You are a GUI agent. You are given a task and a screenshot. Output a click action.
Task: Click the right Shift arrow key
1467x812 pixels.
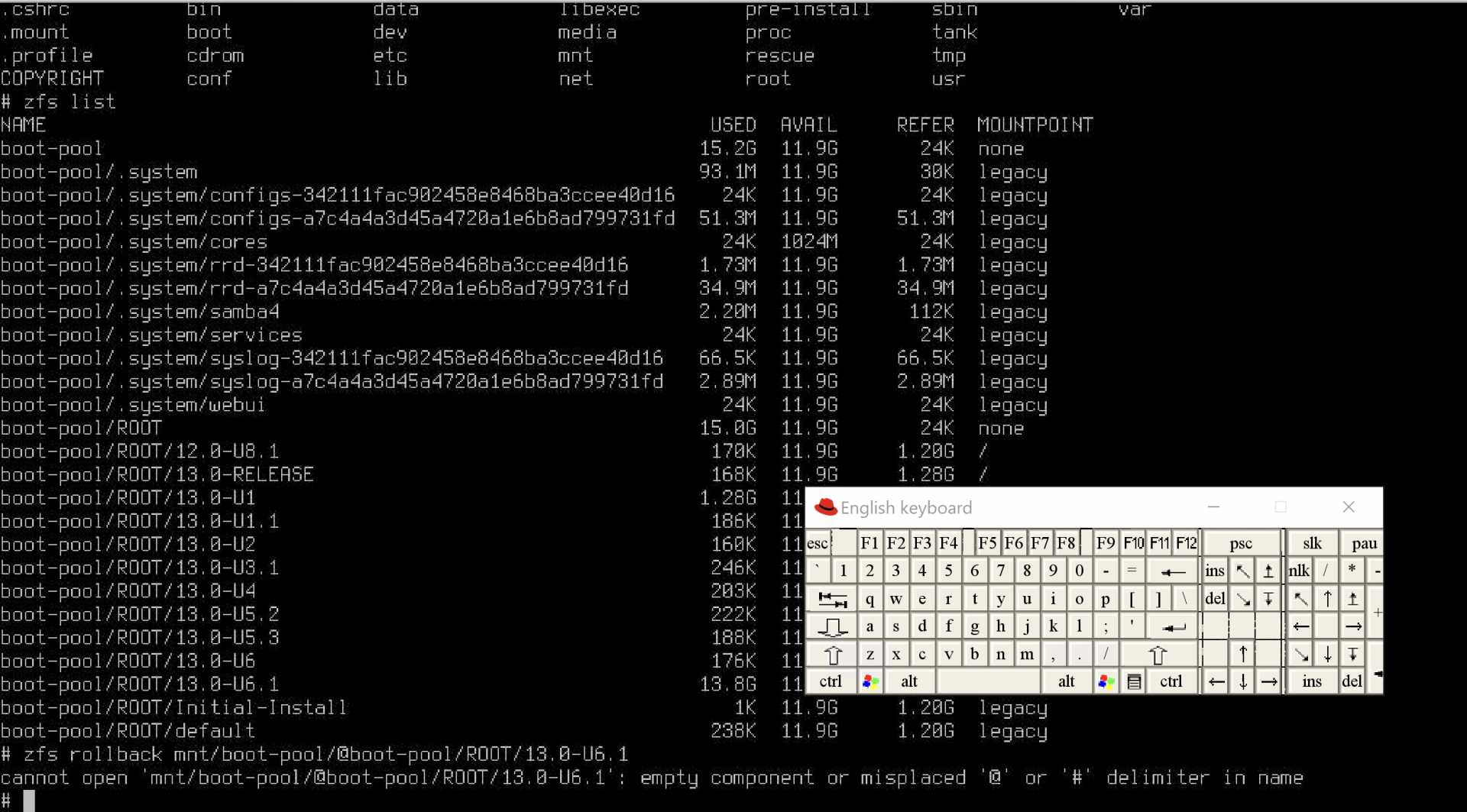pos(1158,655)
